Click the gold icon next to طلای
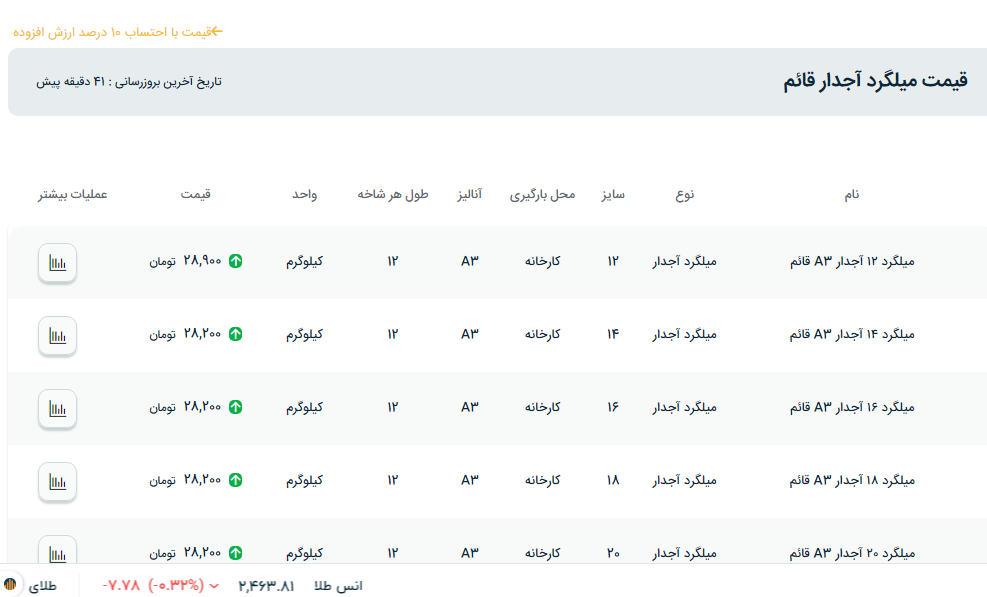Viewport: 987px width, 597px height. click(x=11, y=584)
